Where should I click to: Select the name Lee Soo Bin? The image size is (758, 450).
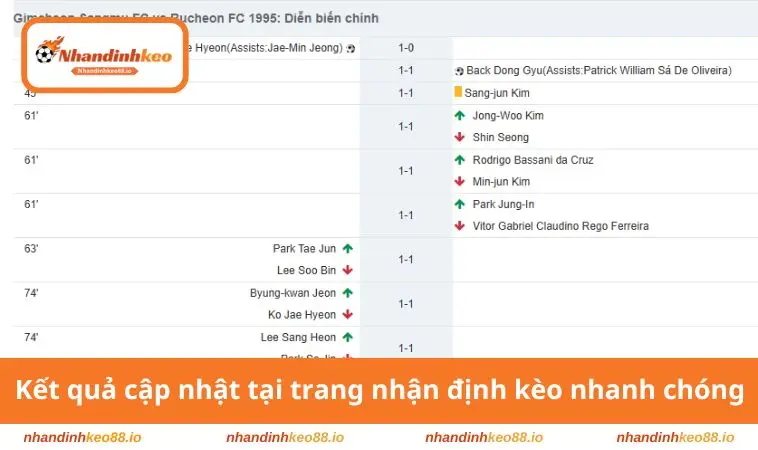(306, 271)
